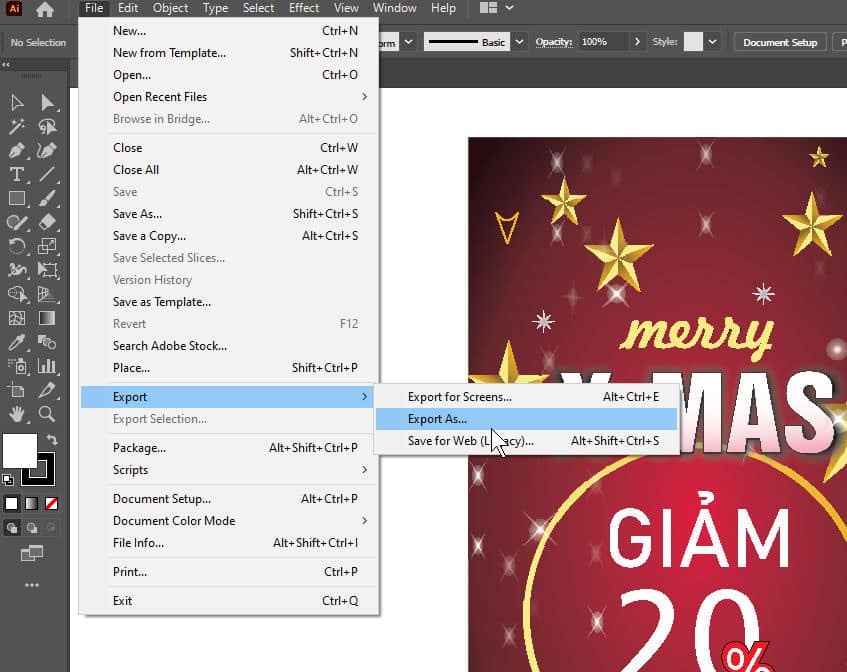
Task: Select the Direct Selection tool
Action: click(x=46, y=102)
